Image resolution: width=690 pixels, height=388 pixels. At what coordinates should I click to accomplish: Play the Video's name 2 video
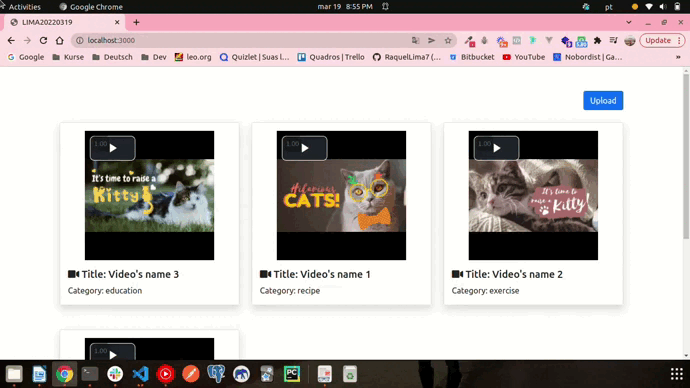coord(496,148)
